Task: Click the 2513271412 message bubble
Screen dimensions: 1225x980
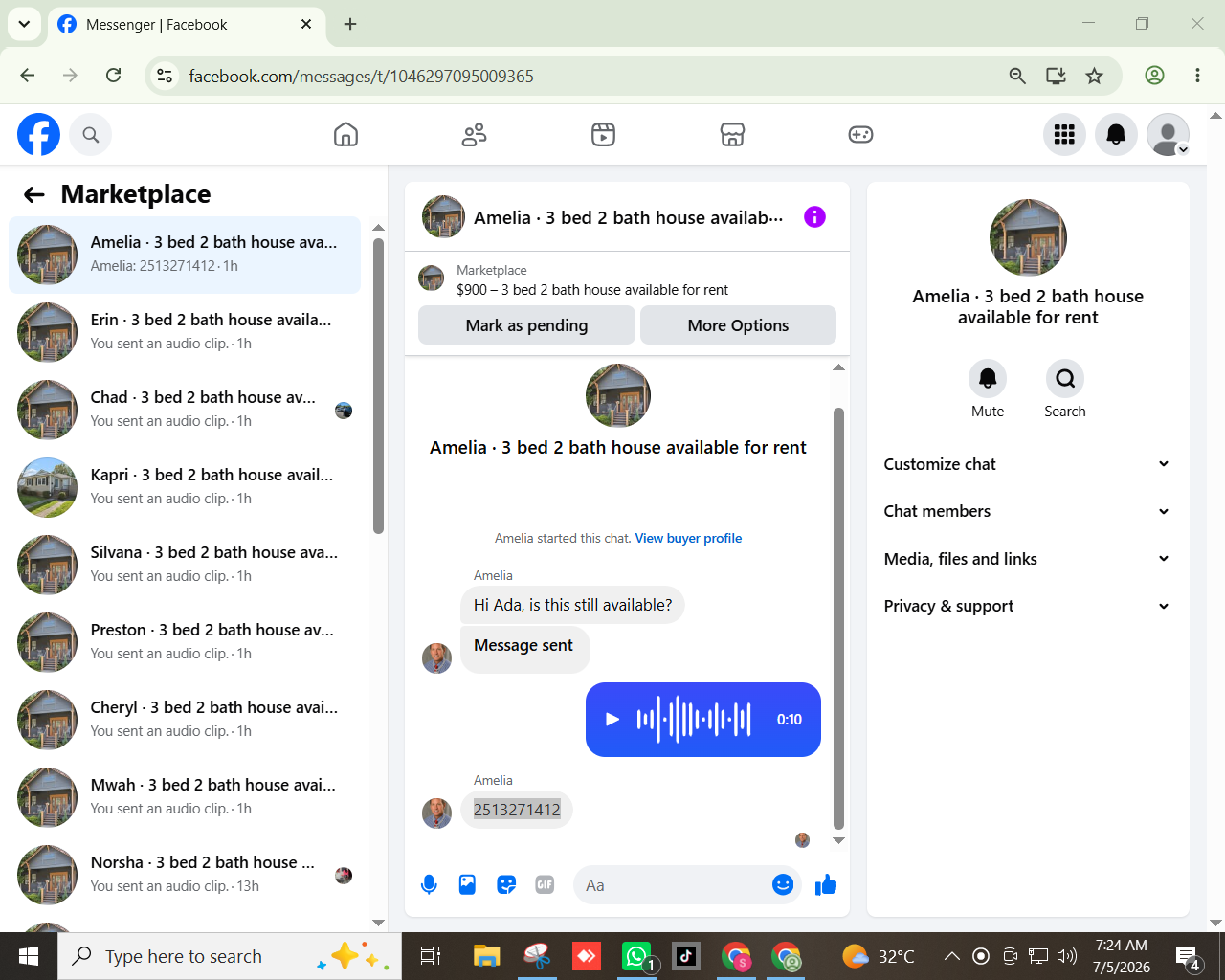Action: pos(517,810)
